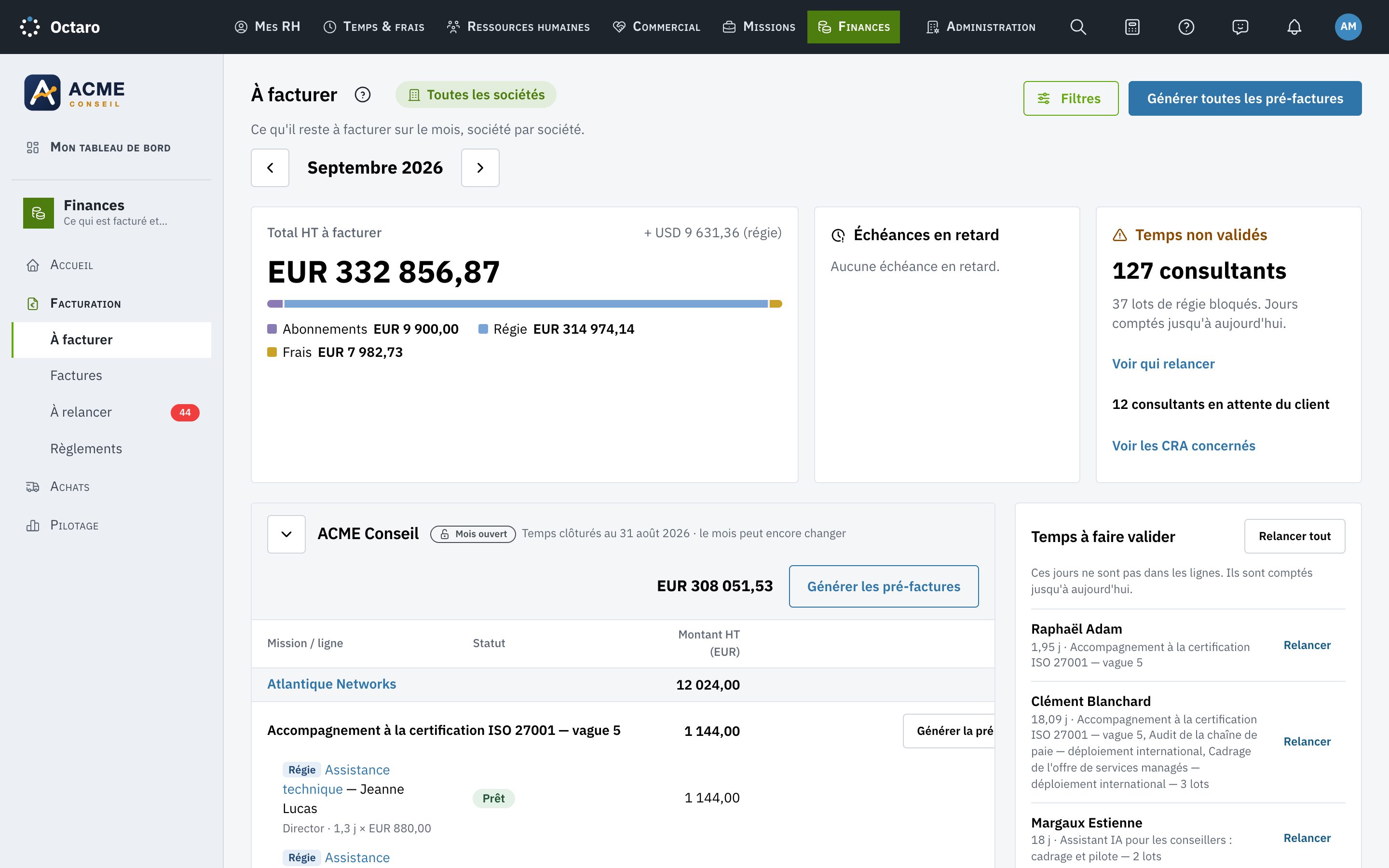Open Commercial menu
Viewport: 1389px width, 868px height.
point(656,27)
